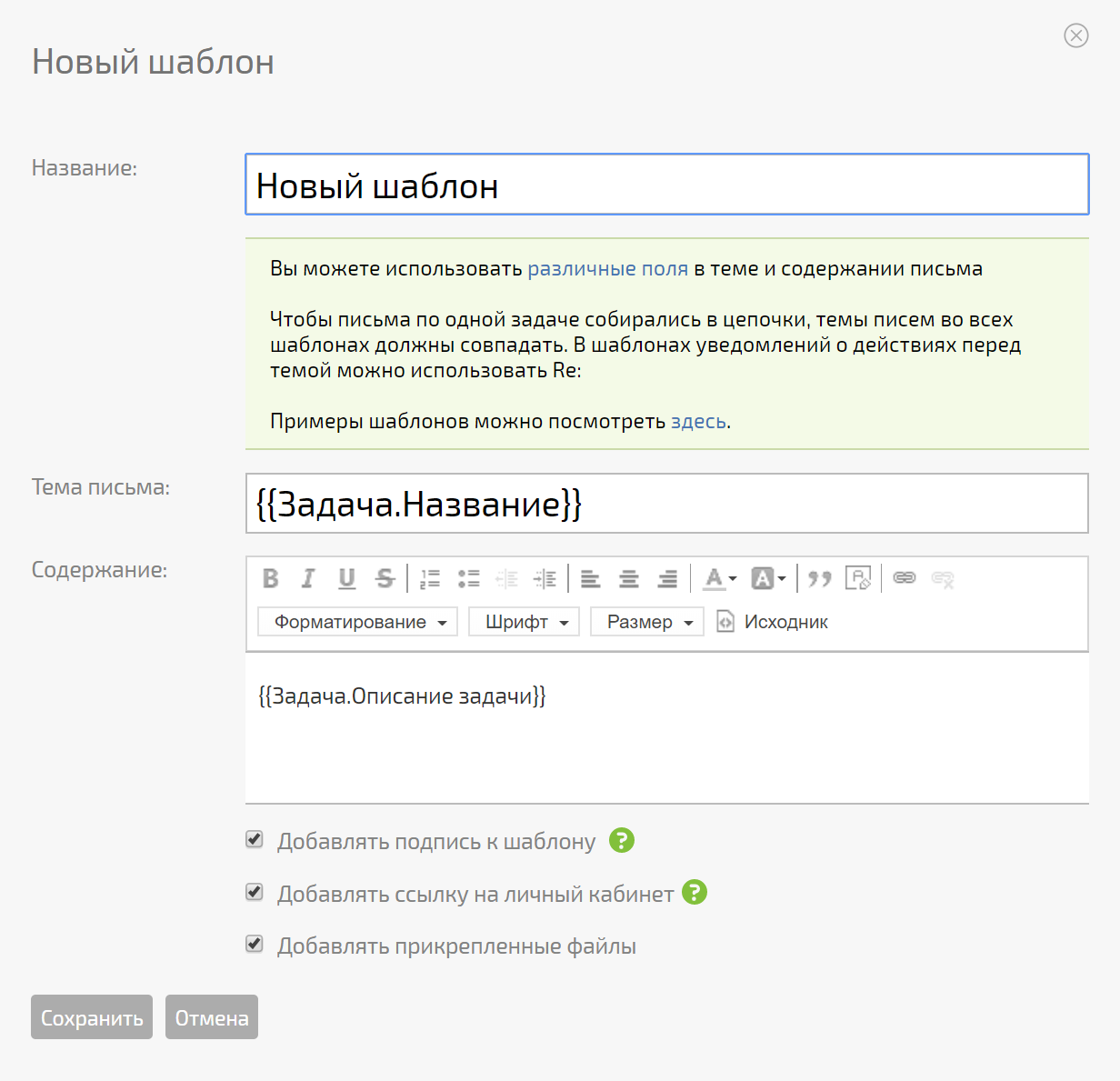Increase the paragraph indent
Screen dimensions: 1120x1081
545,578
